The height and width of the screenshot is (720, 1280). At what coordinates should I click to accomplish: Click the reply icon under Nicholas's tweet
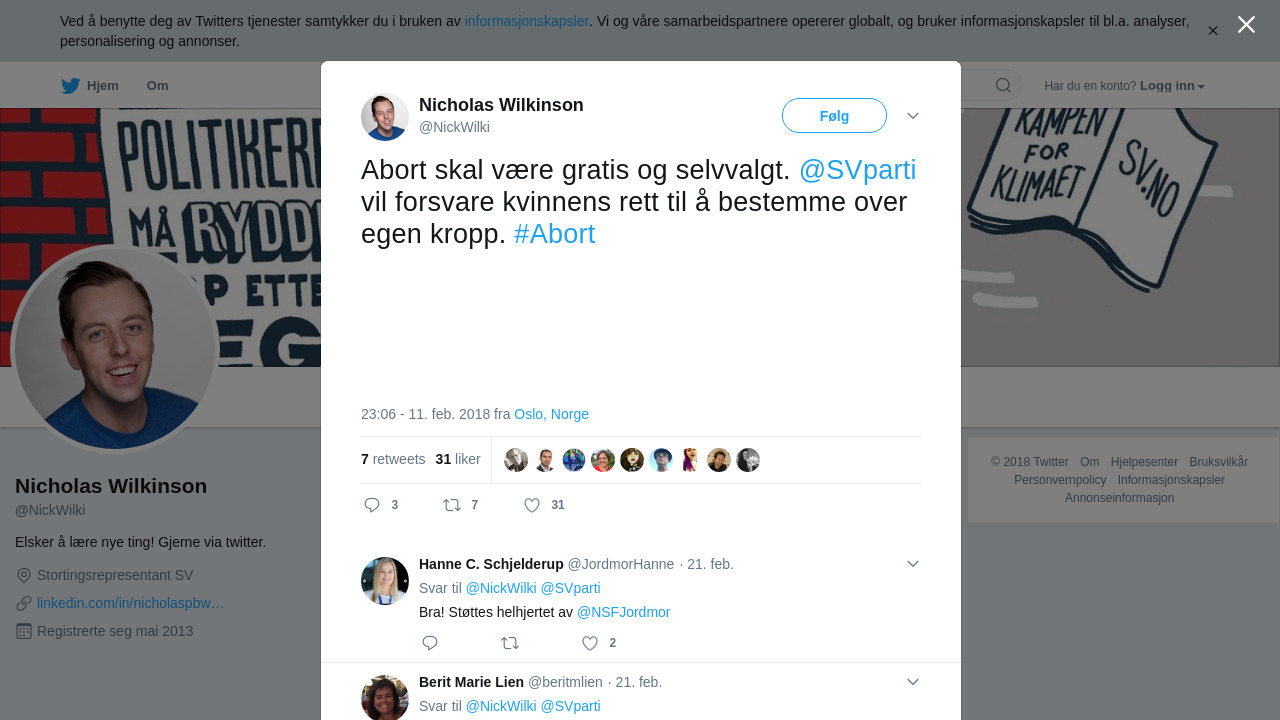click(372, 505)
